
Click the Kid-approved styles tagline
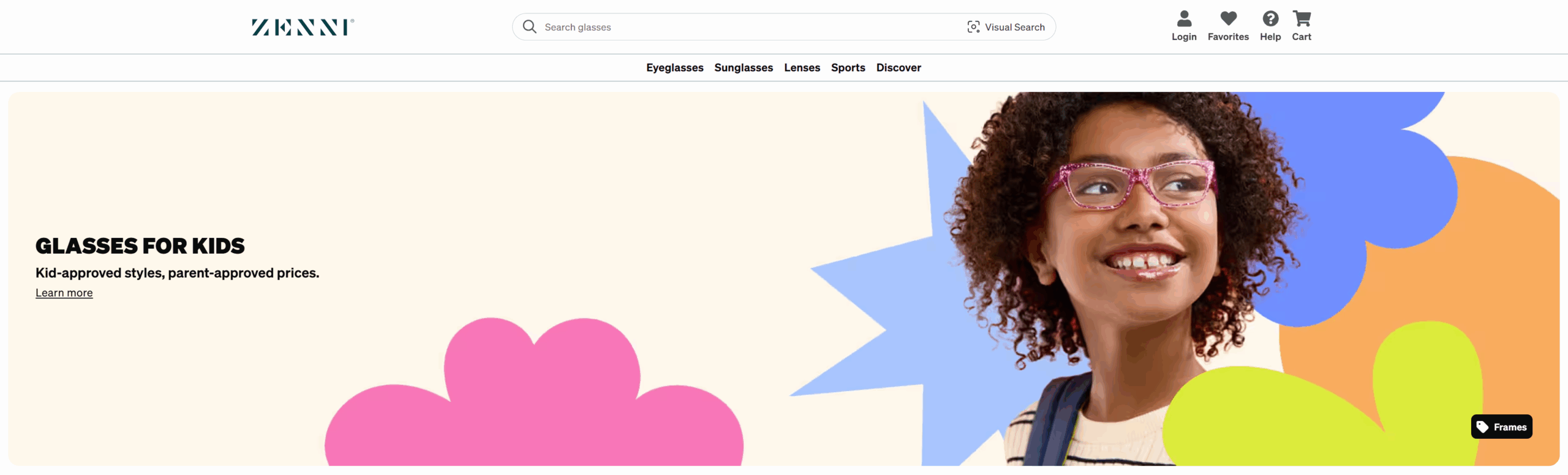tap(177, 273)
